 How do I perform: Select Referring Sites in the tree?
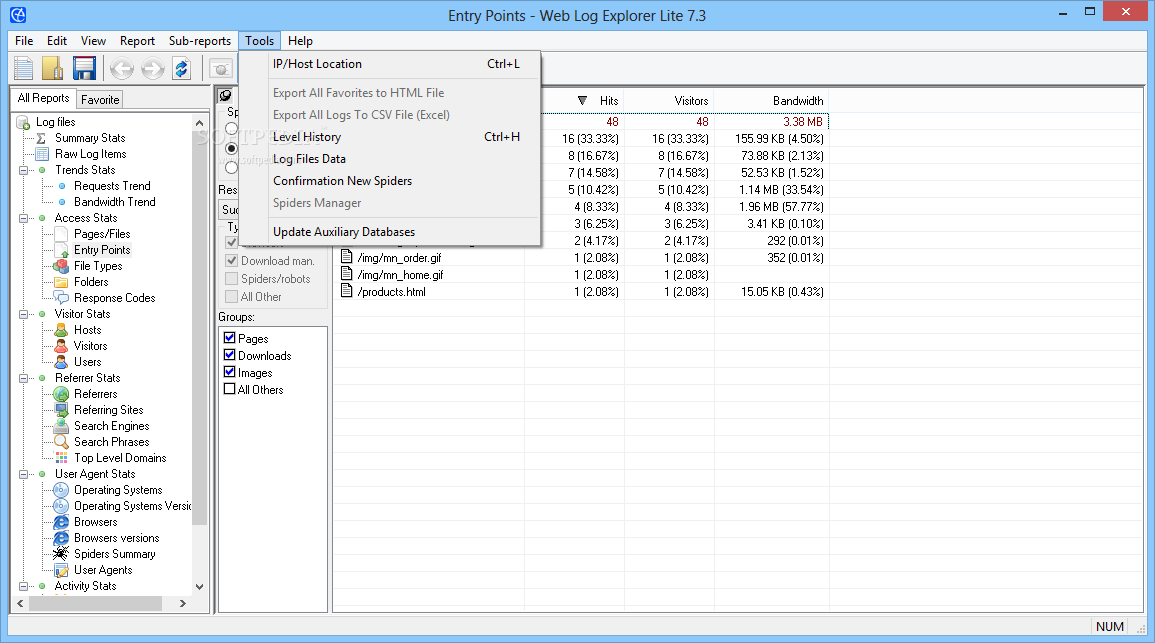point(108,410)
